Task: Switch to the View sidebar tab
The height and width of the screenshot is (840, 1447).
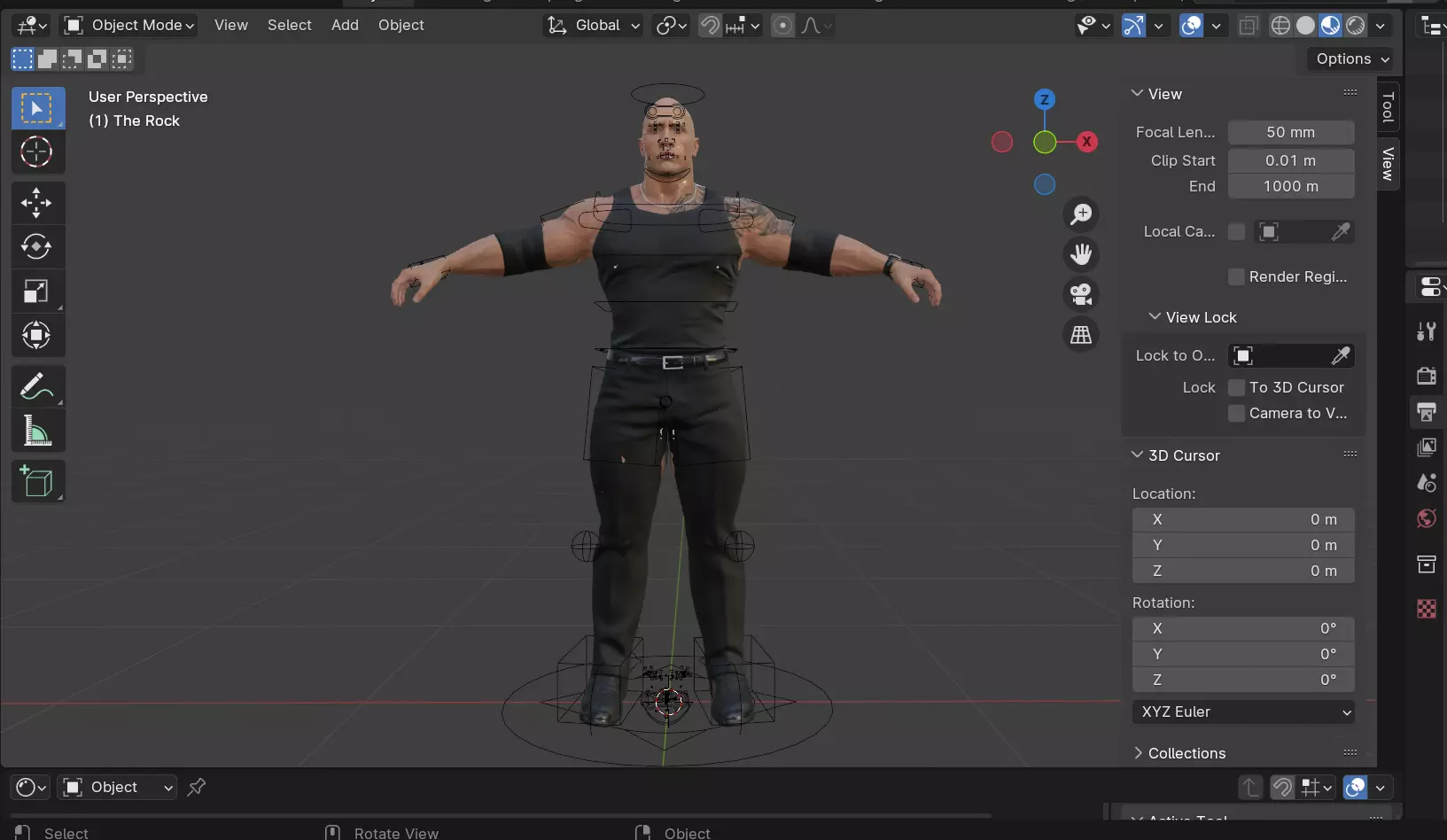Action: (1389, 164)
